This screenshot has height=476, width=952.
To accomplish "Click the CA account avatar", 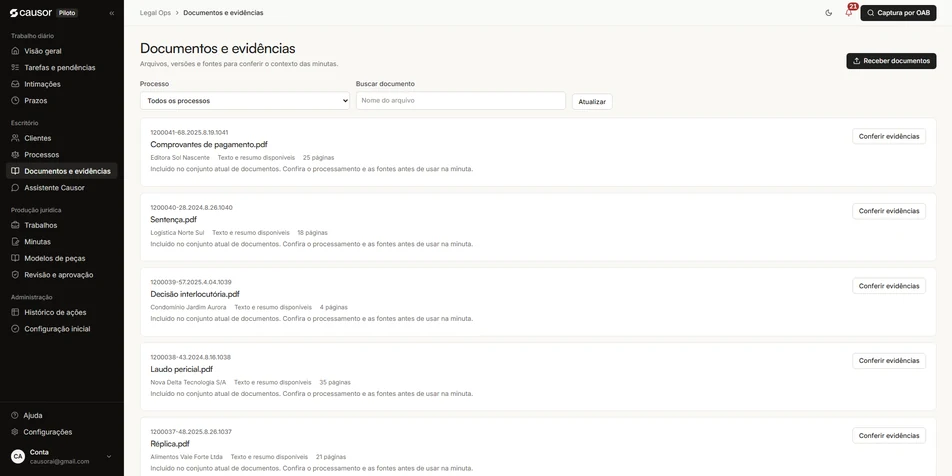I will [x=18, y=457].
